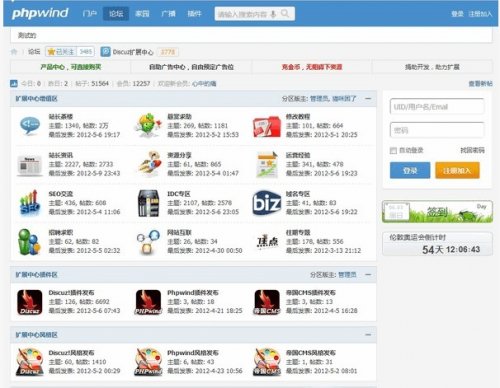
Task: Open the 插件 nav tab
Action: click(194, 14)
